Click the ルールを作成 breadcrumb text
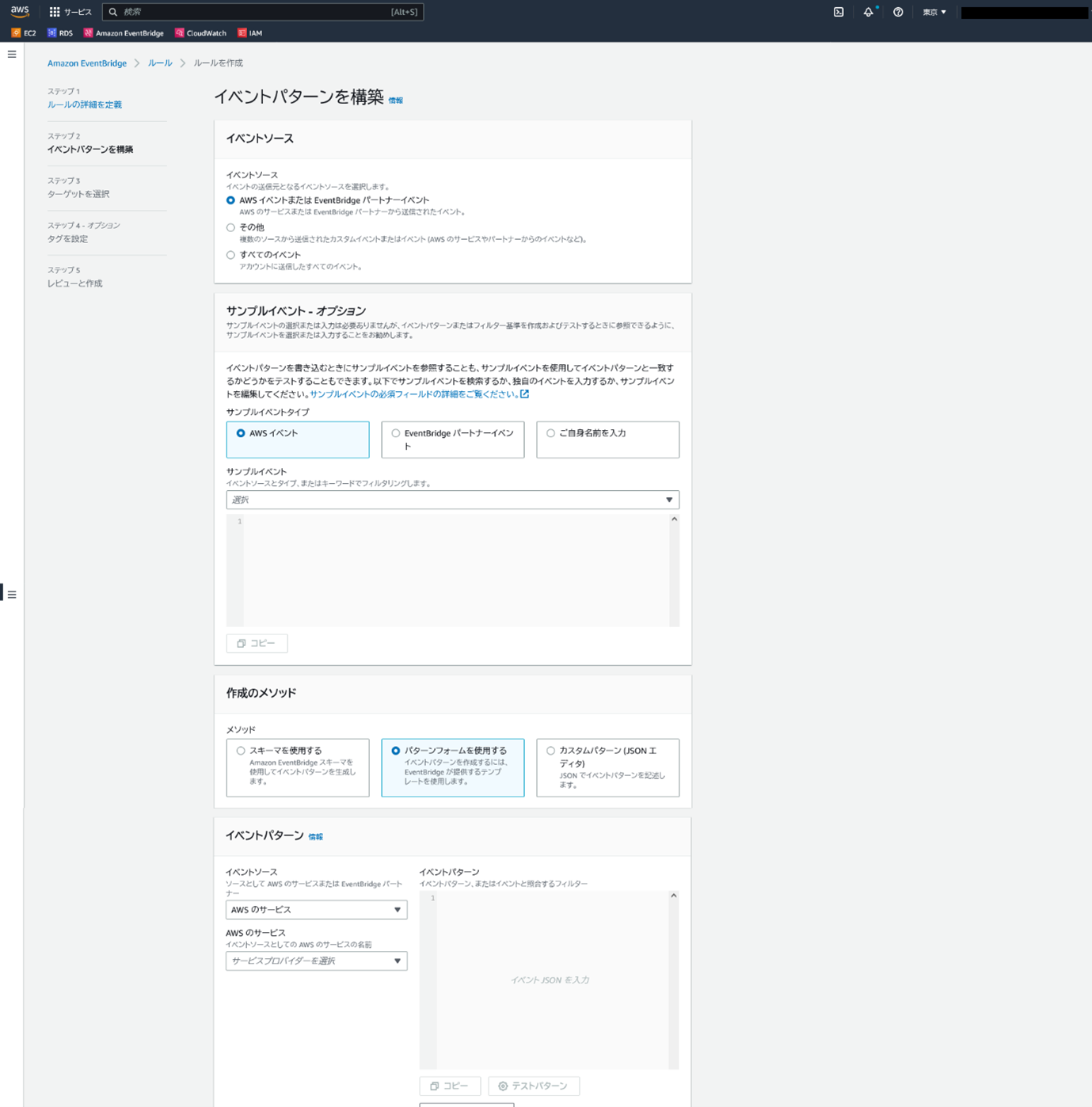Screen dimensions: 1092x1107 pyautogui.click(x=219, y=63)
